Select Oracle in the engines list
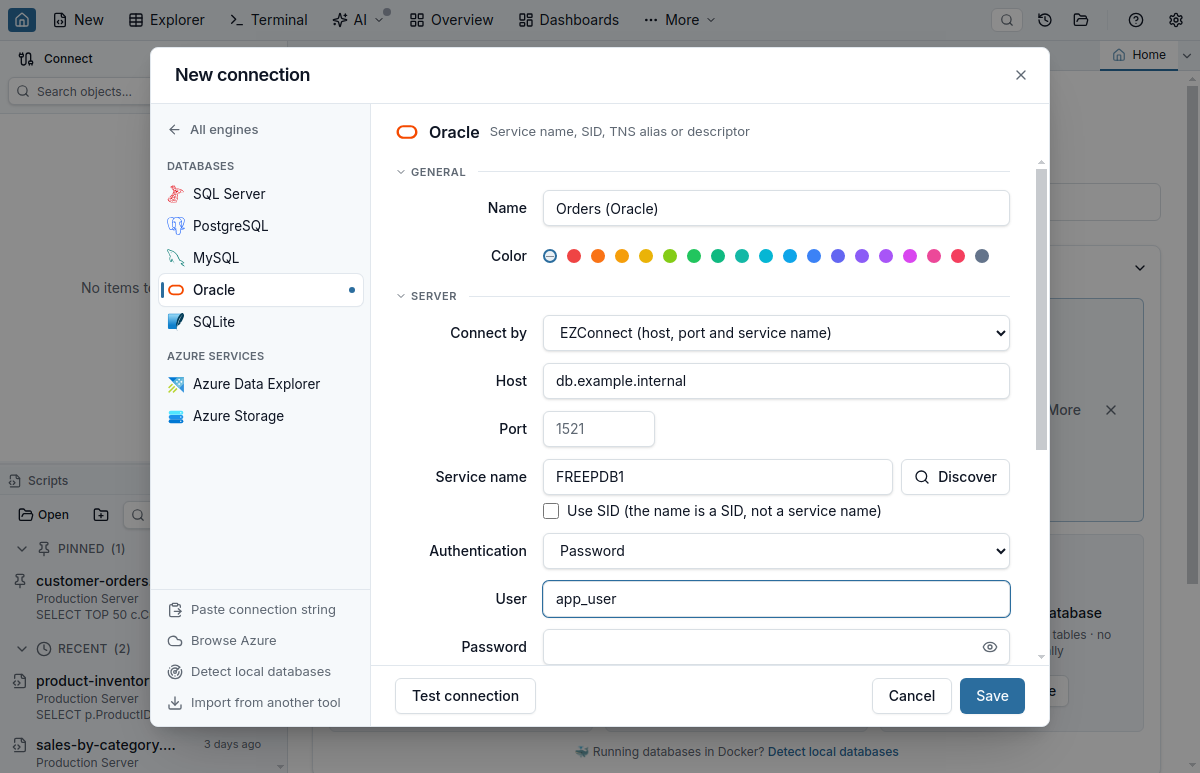This screenshot has height=773, width=1200. click(x=261, y=290)
